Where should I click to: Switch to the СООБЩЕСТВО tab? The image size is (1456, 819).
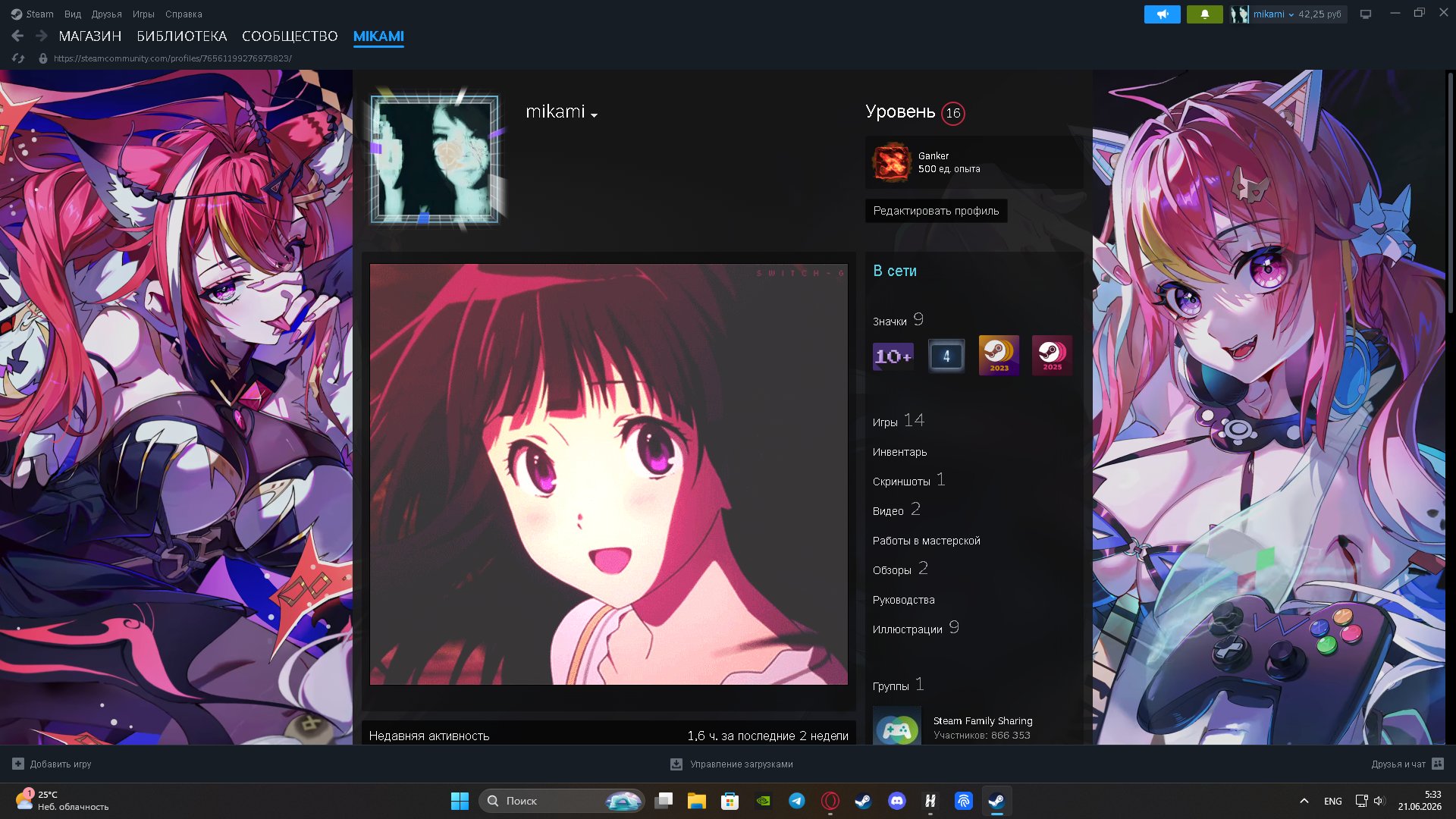pyautogui.click(x=290, y=36)
